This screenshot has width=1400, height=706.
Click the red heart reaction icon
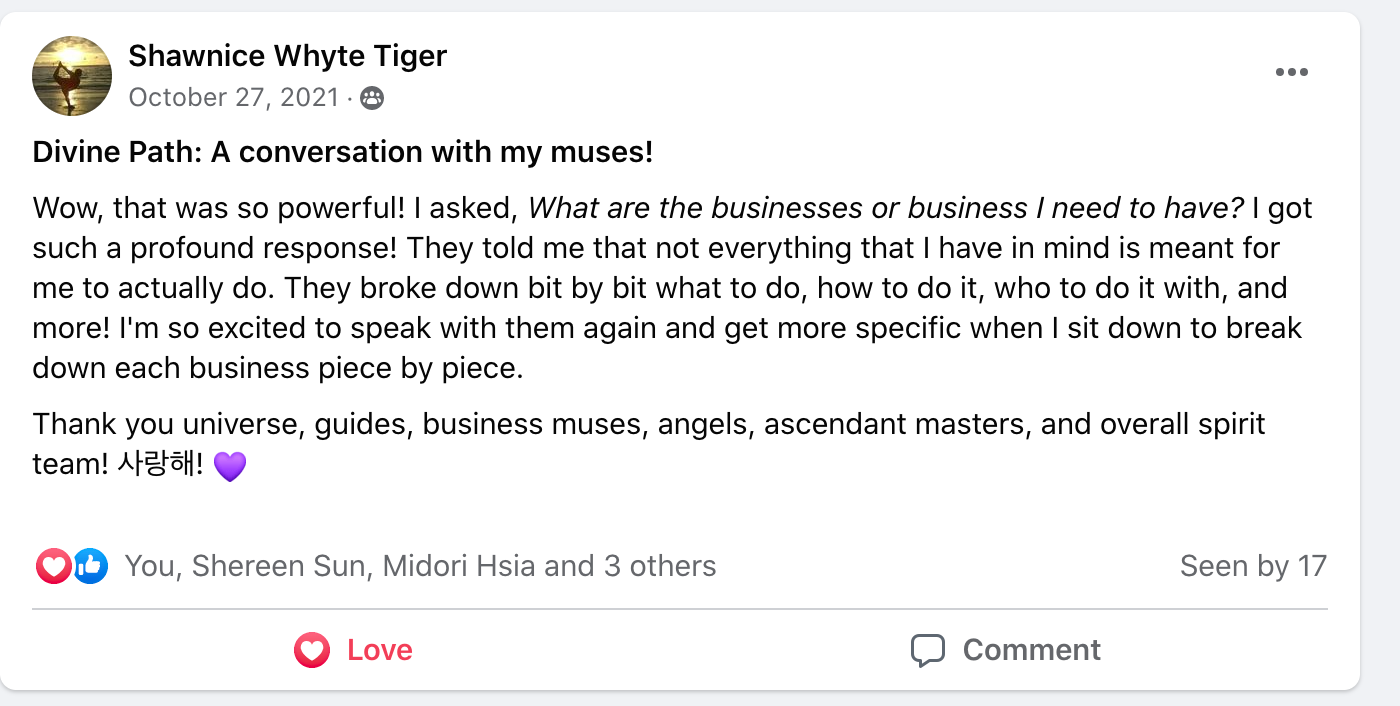point(53,567)
